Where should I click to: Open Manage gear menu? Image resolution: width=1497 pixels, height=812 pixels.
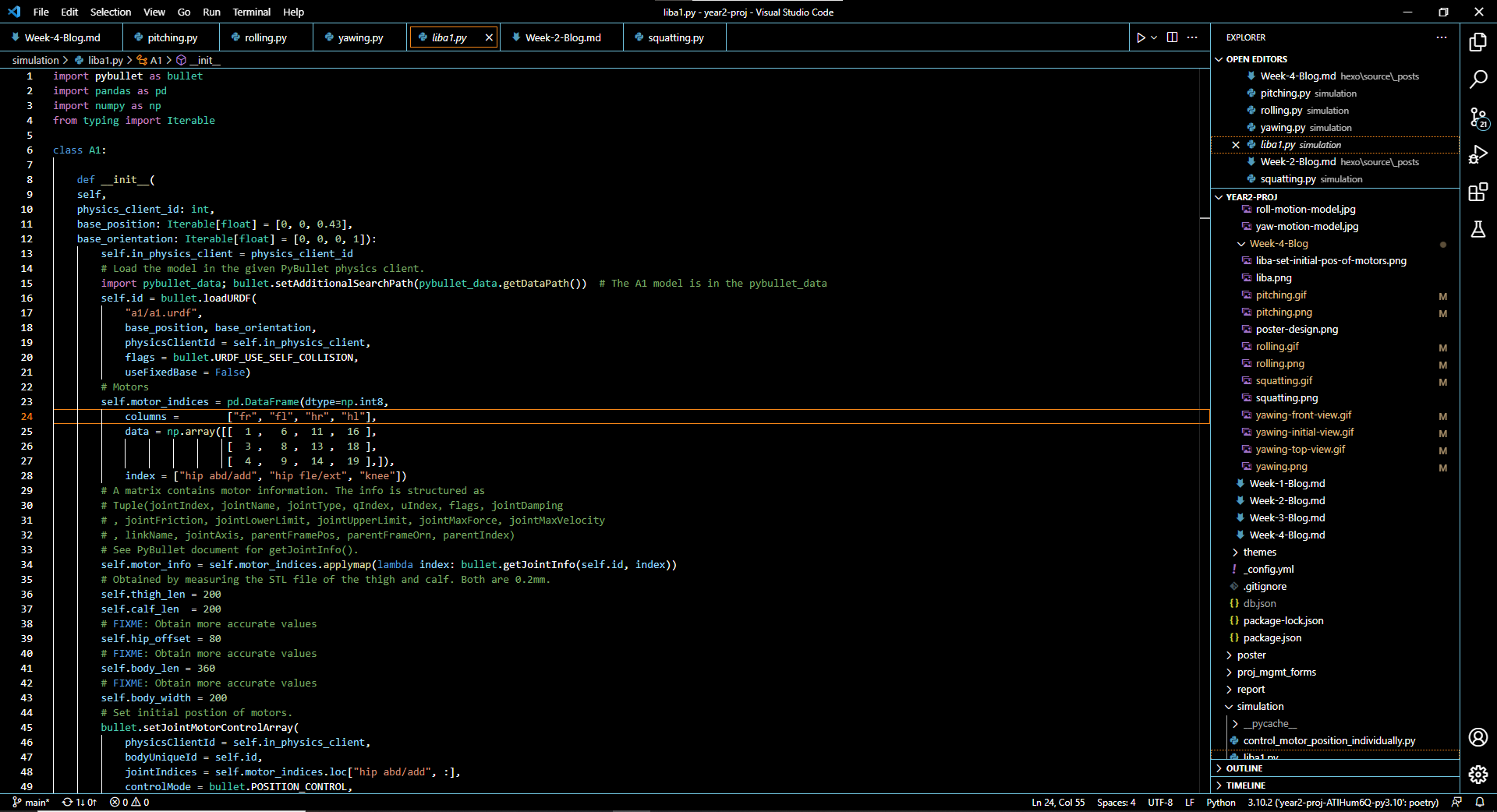pyautogui.click(x=1478, y=774)
